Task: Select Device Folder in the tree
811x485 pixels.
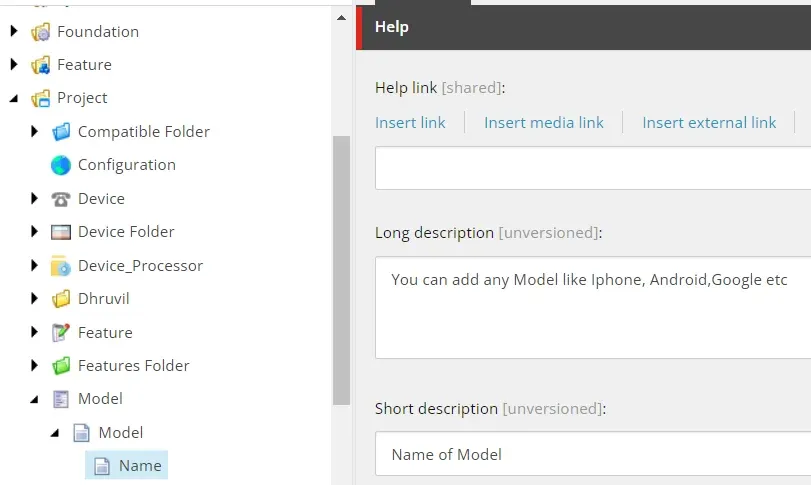Action: point(126,232)
